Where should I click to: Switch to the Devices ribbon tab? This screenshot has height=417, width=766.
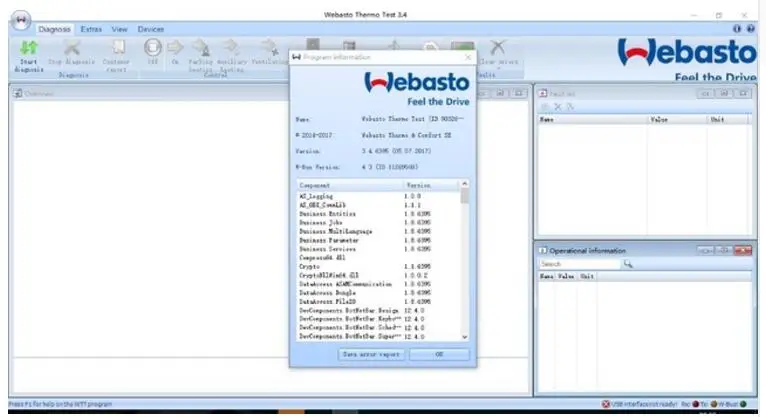tap(150, 29)
